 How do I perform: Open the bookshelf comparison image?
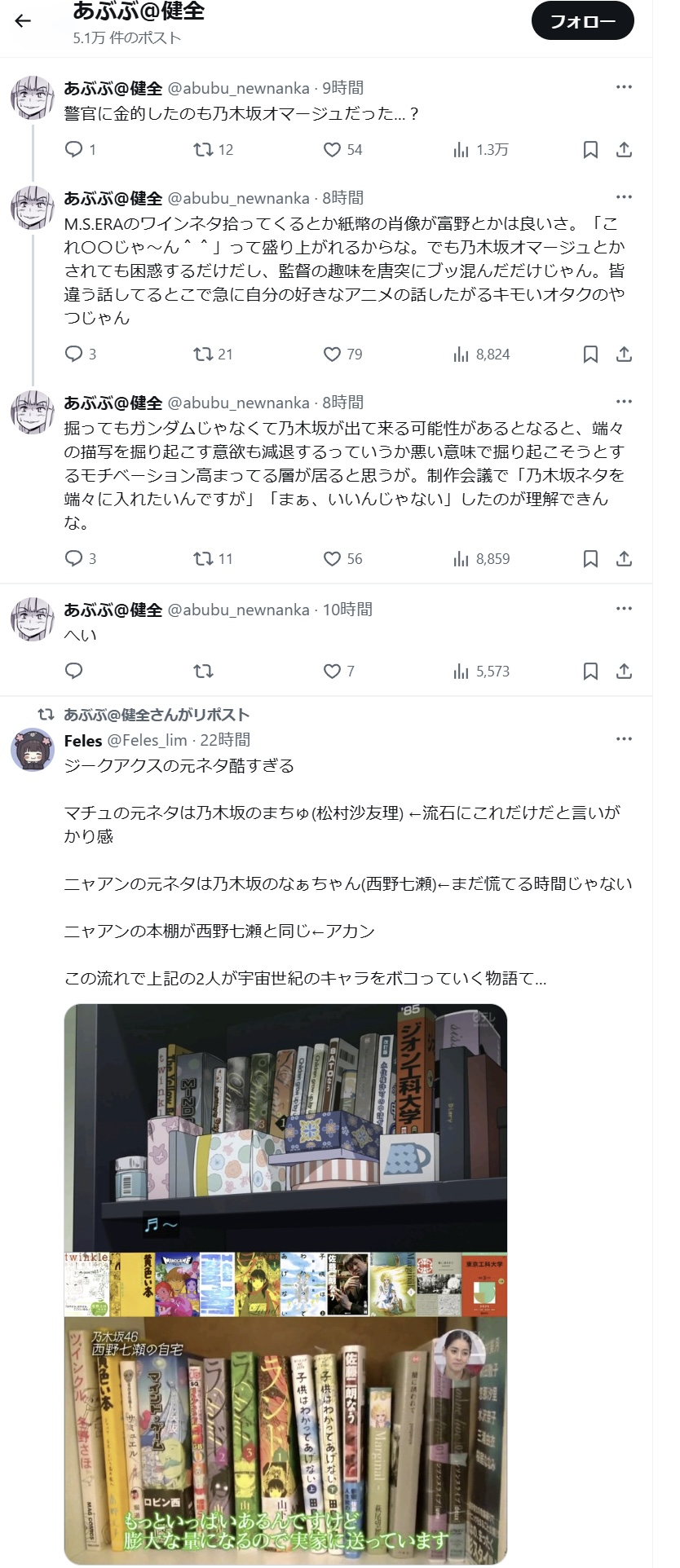pyautogui.click(x=285, y=1284)
